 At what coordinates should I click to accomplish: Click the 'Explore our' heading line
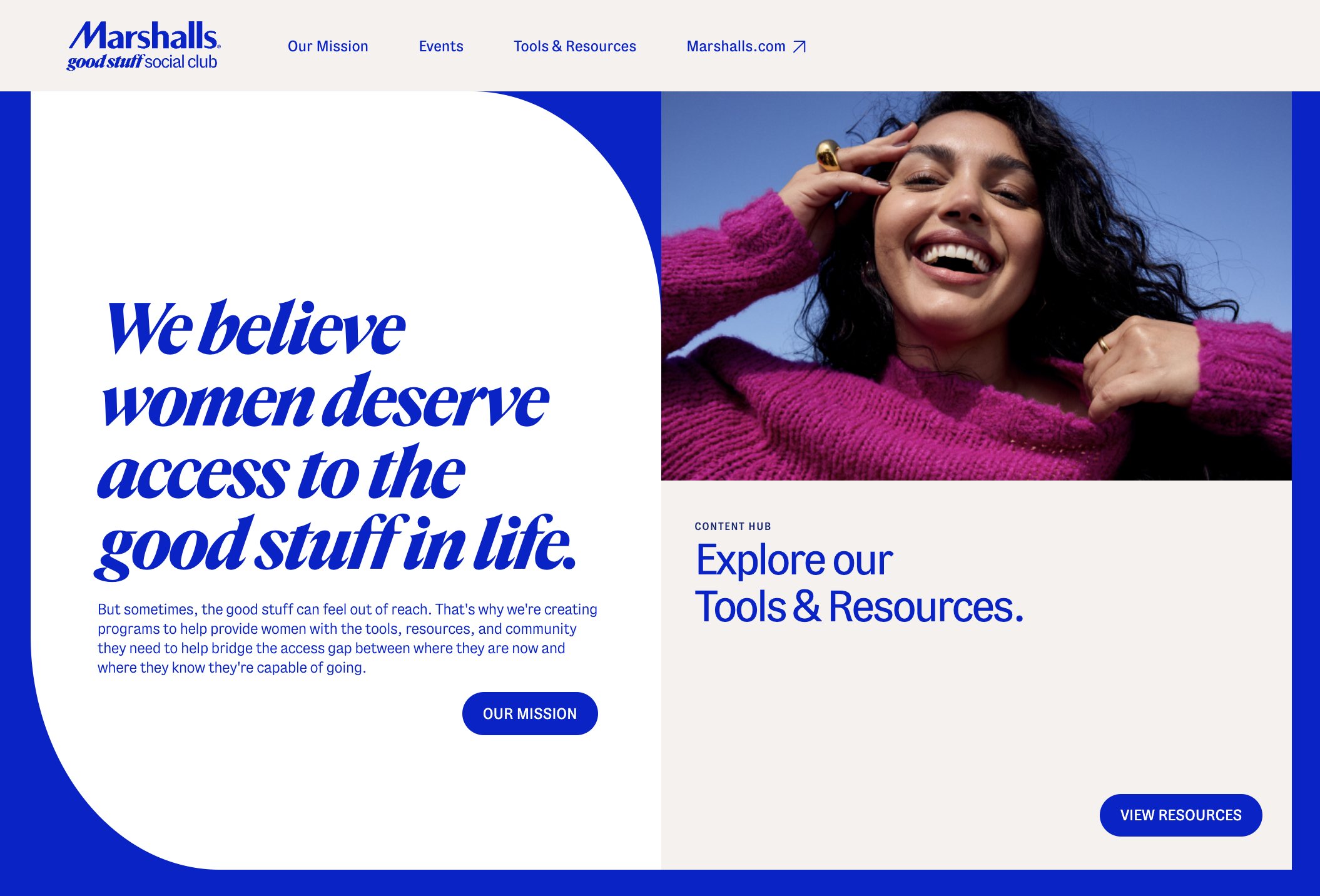(x=794, y=560)
